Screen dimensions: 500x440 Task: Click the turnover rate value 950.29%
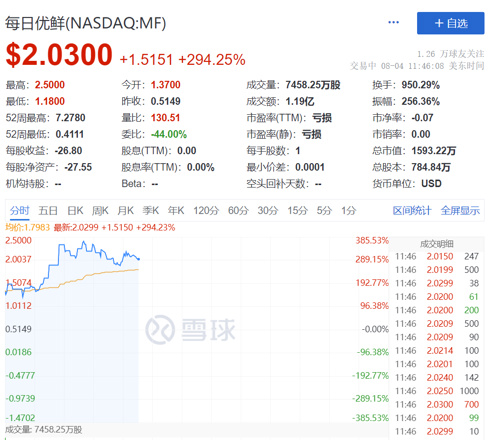point(421,85)
